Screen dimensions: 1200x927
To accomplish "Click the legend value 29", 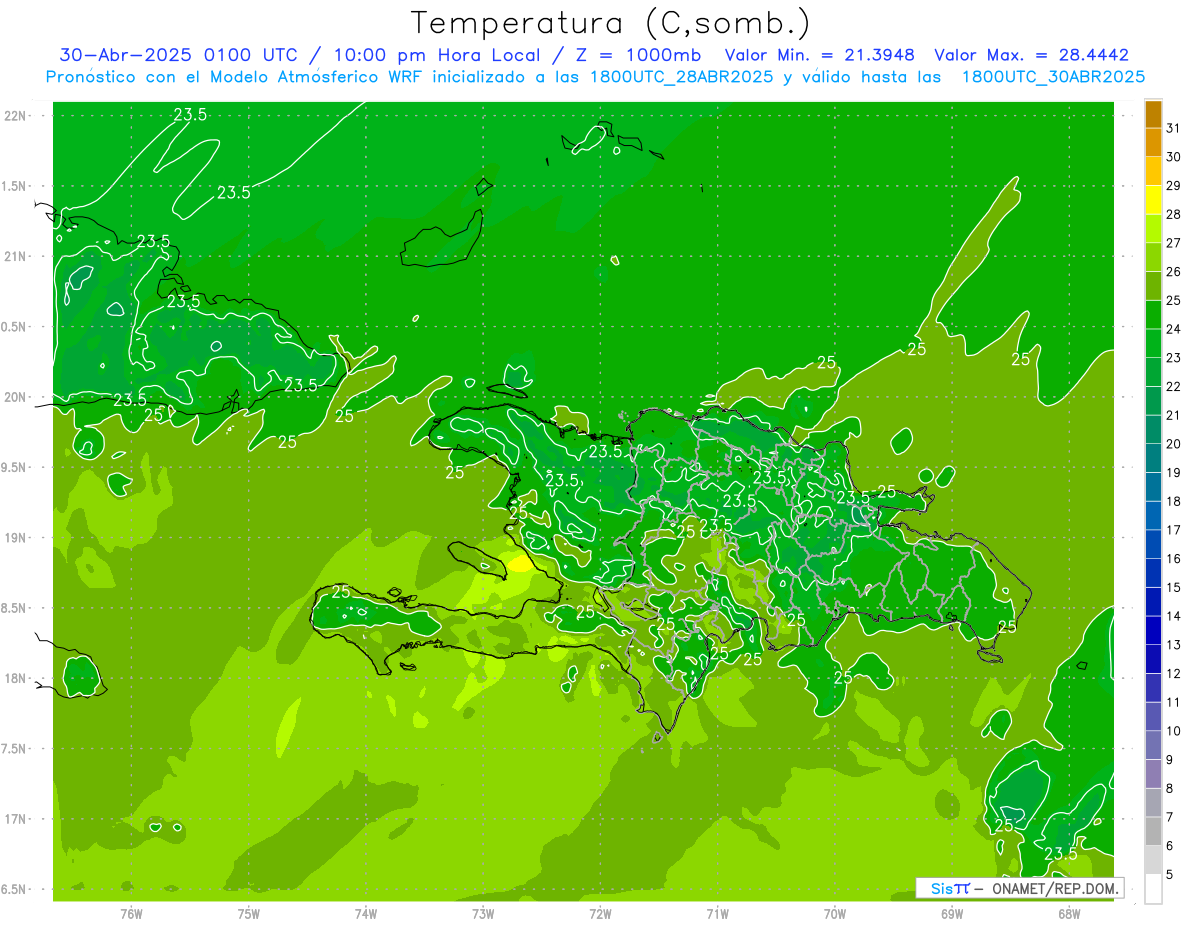I will pyautogui.click(x=1173, y=186).
